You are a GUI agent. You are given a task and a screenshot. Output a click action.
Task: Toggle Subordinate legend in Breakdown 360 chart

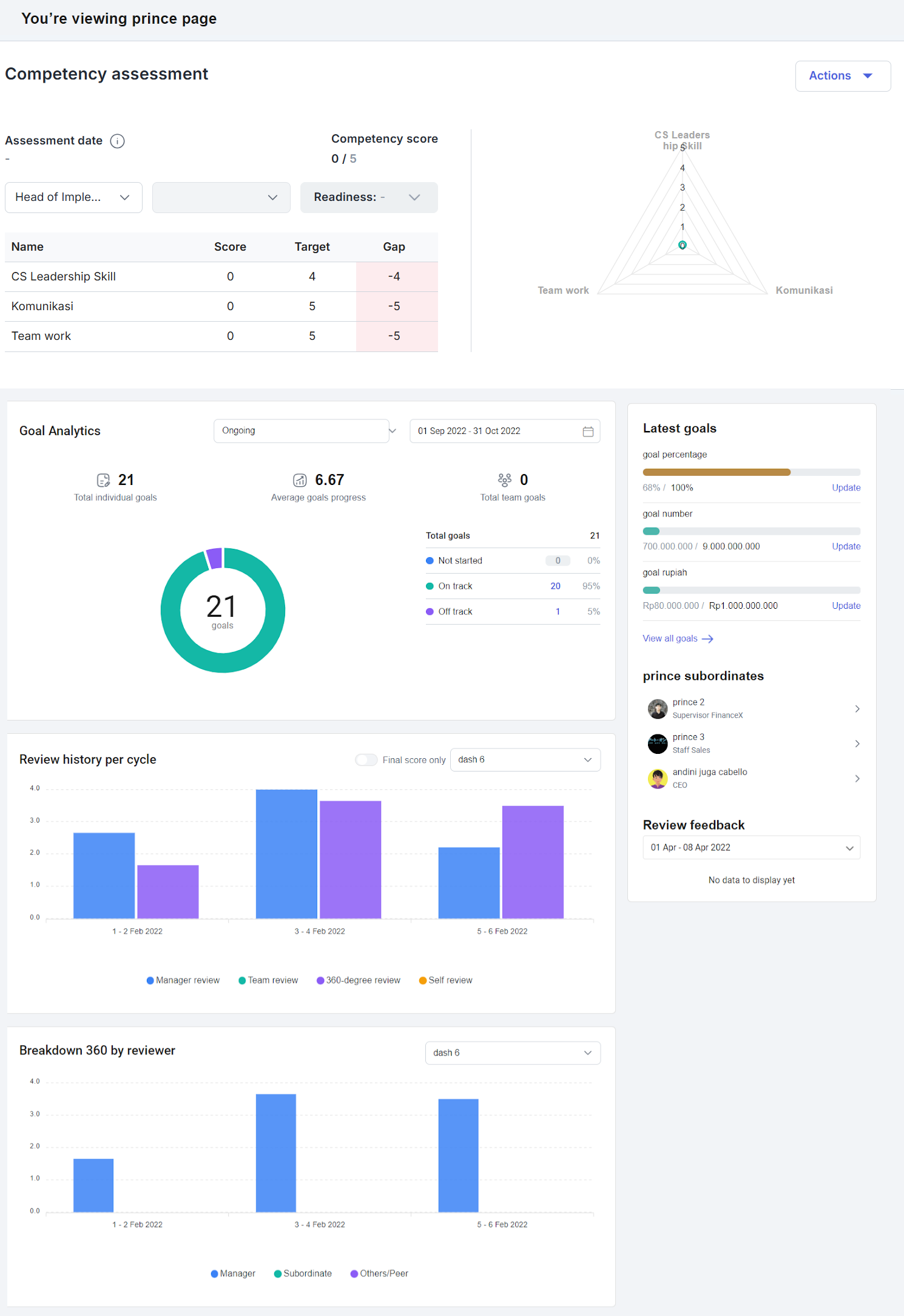click(x=303, y=1274)
